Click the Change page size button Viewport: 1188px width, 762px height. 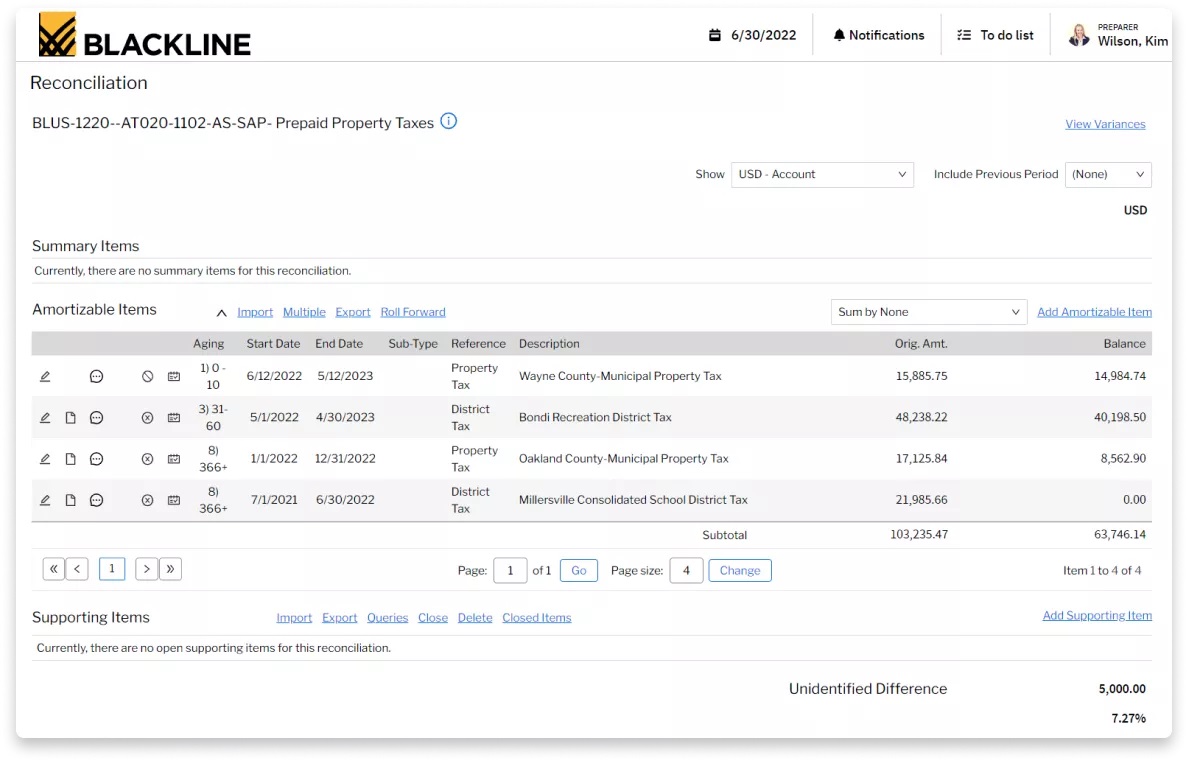(x=740, y=570)
